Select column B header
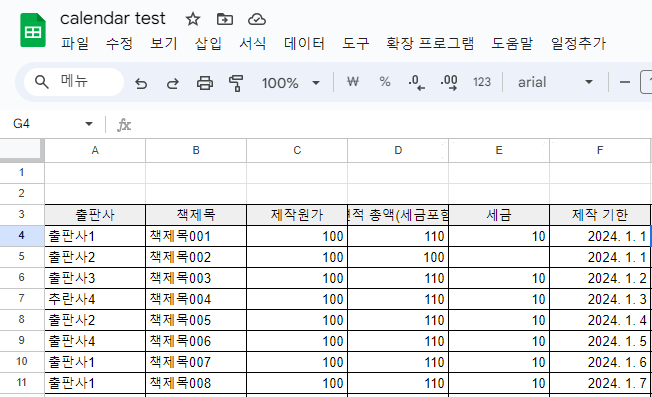Image resolution: width=652 pixels, height=397 pixels. coord(196,150)
